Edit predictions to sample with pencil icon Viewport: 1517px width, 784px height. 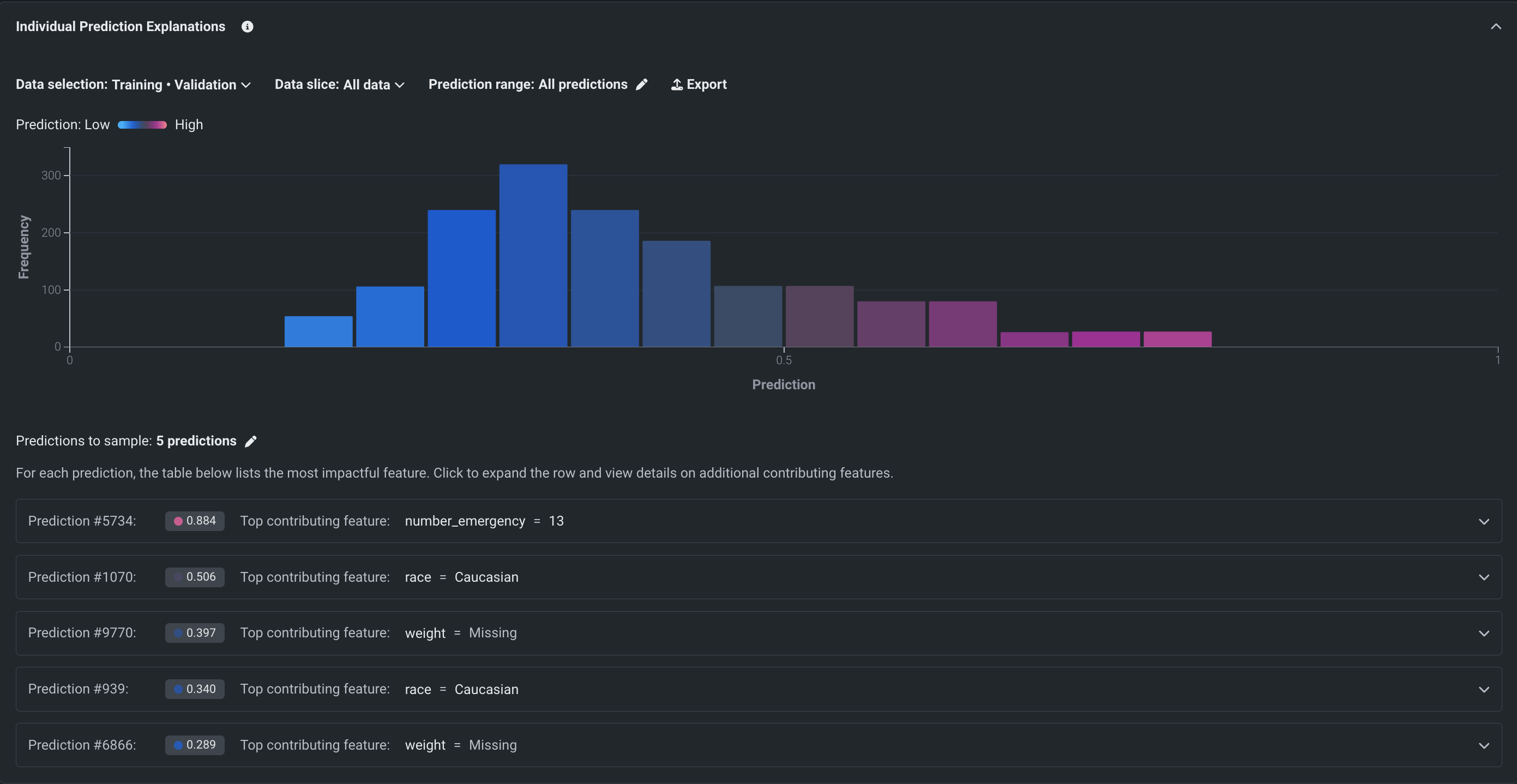pos(251,442)
